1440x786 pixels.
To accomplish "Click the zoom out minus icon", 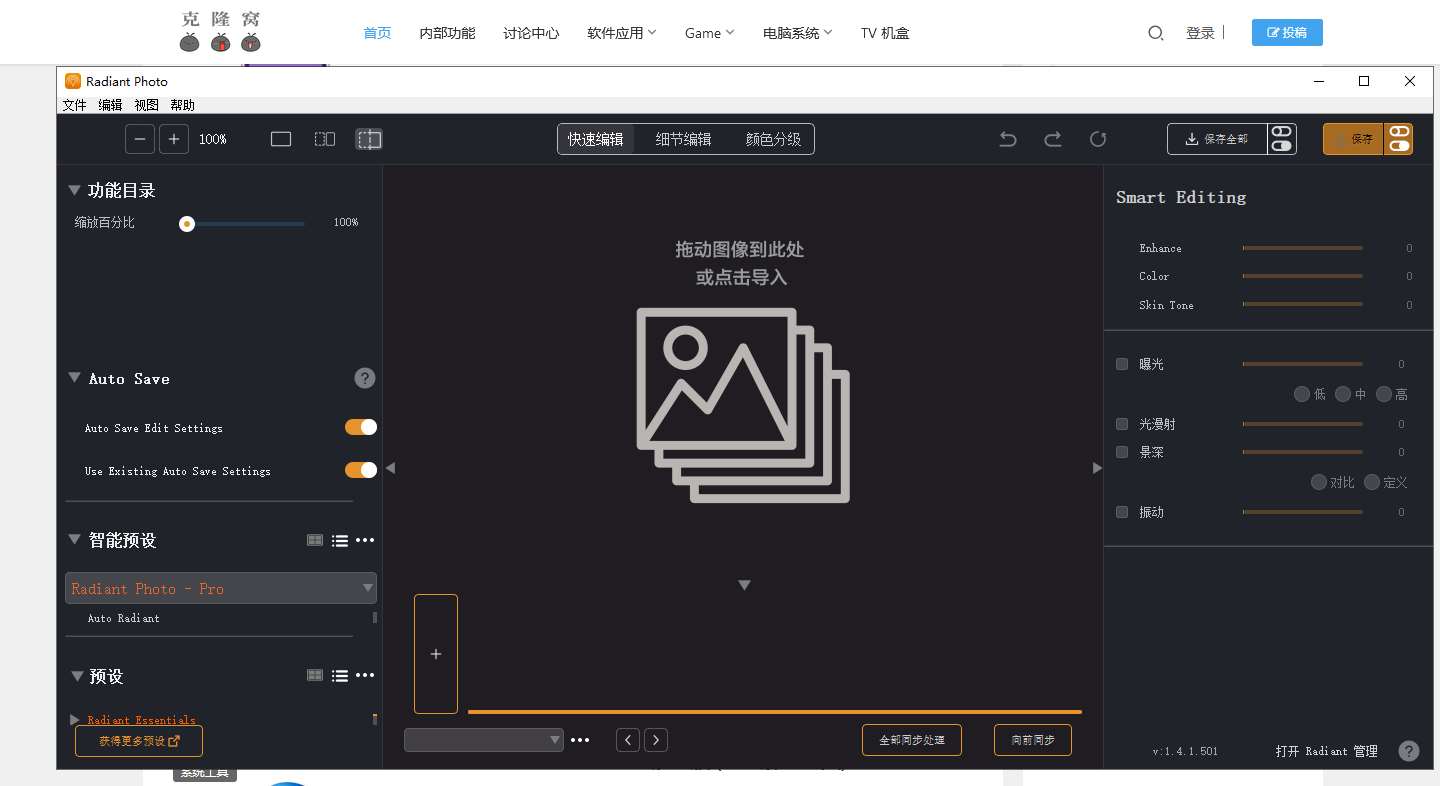I will click(140, 139).
